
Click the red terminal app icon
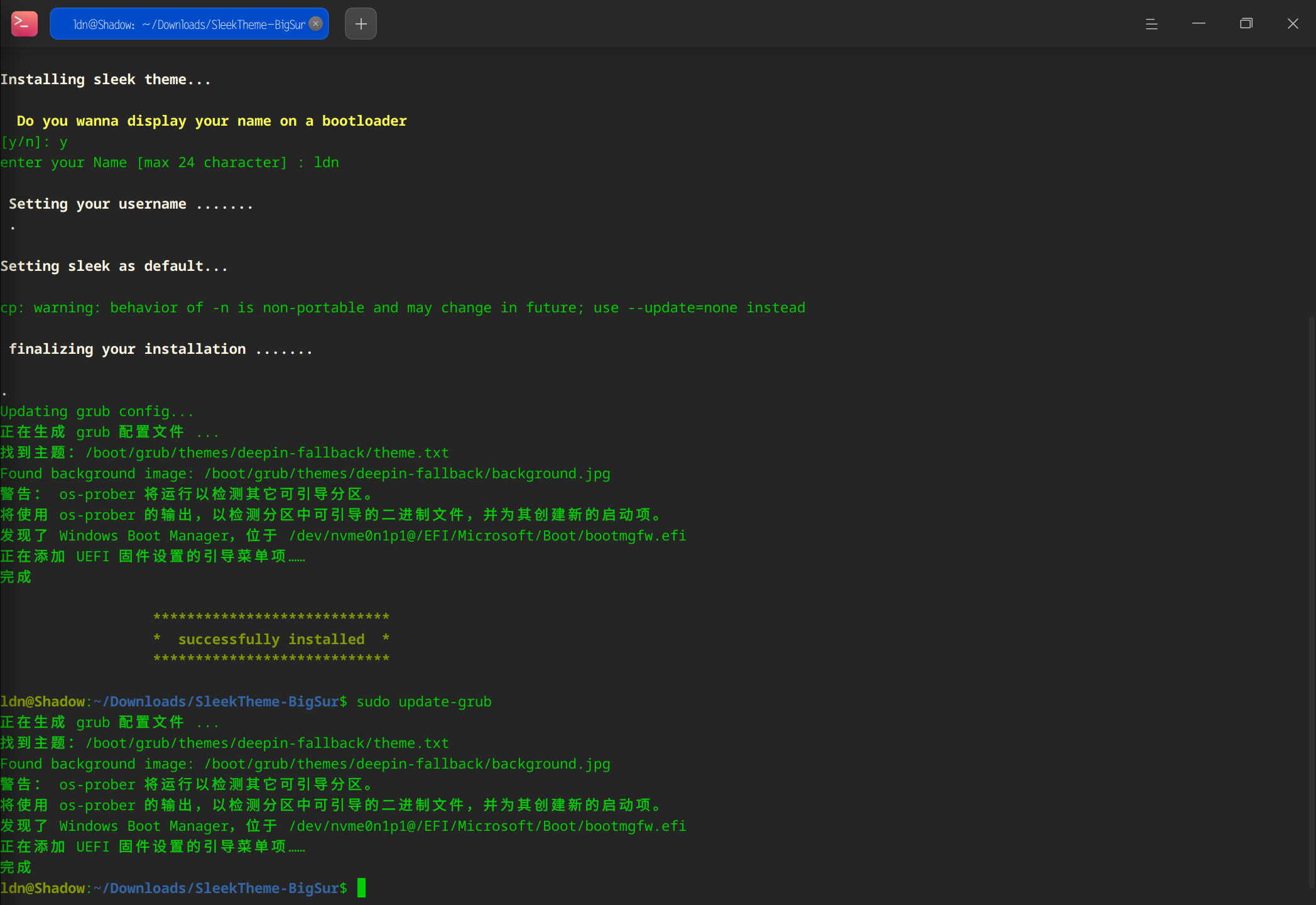[24, 24]
